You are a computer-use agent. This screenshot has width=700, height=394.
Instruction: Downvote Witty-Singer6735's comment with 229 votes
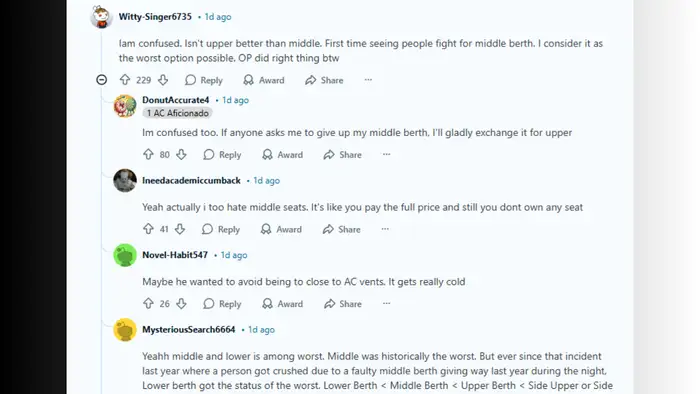click(163, 80)
